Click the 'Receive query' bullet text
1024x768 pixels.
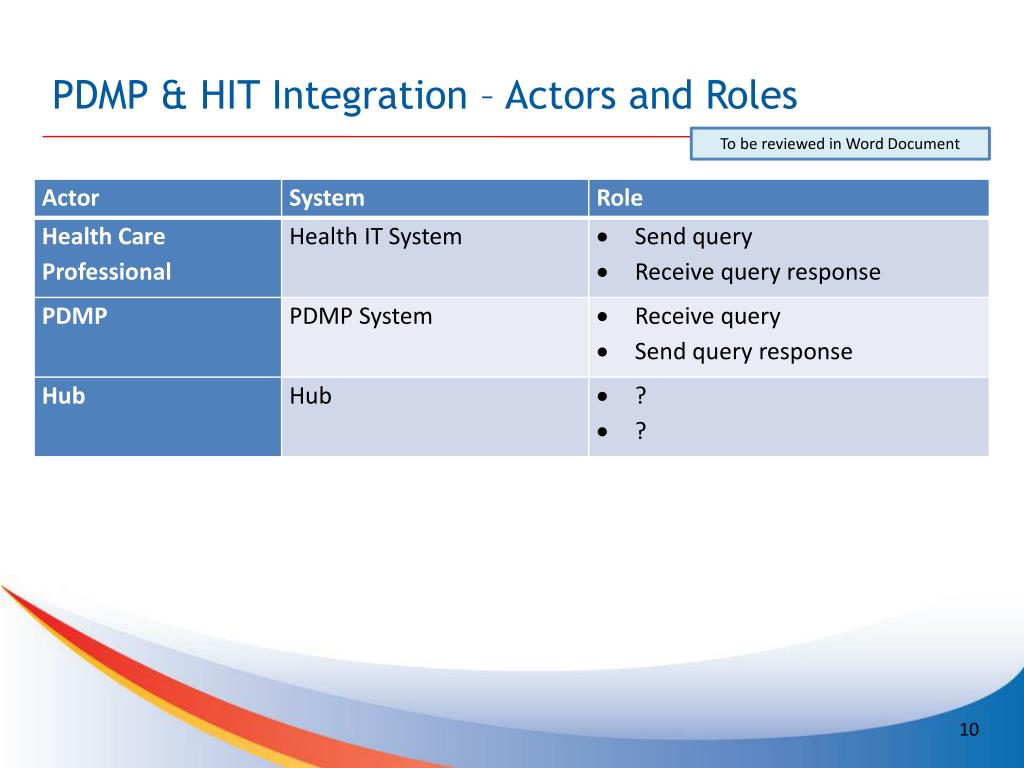707,317
